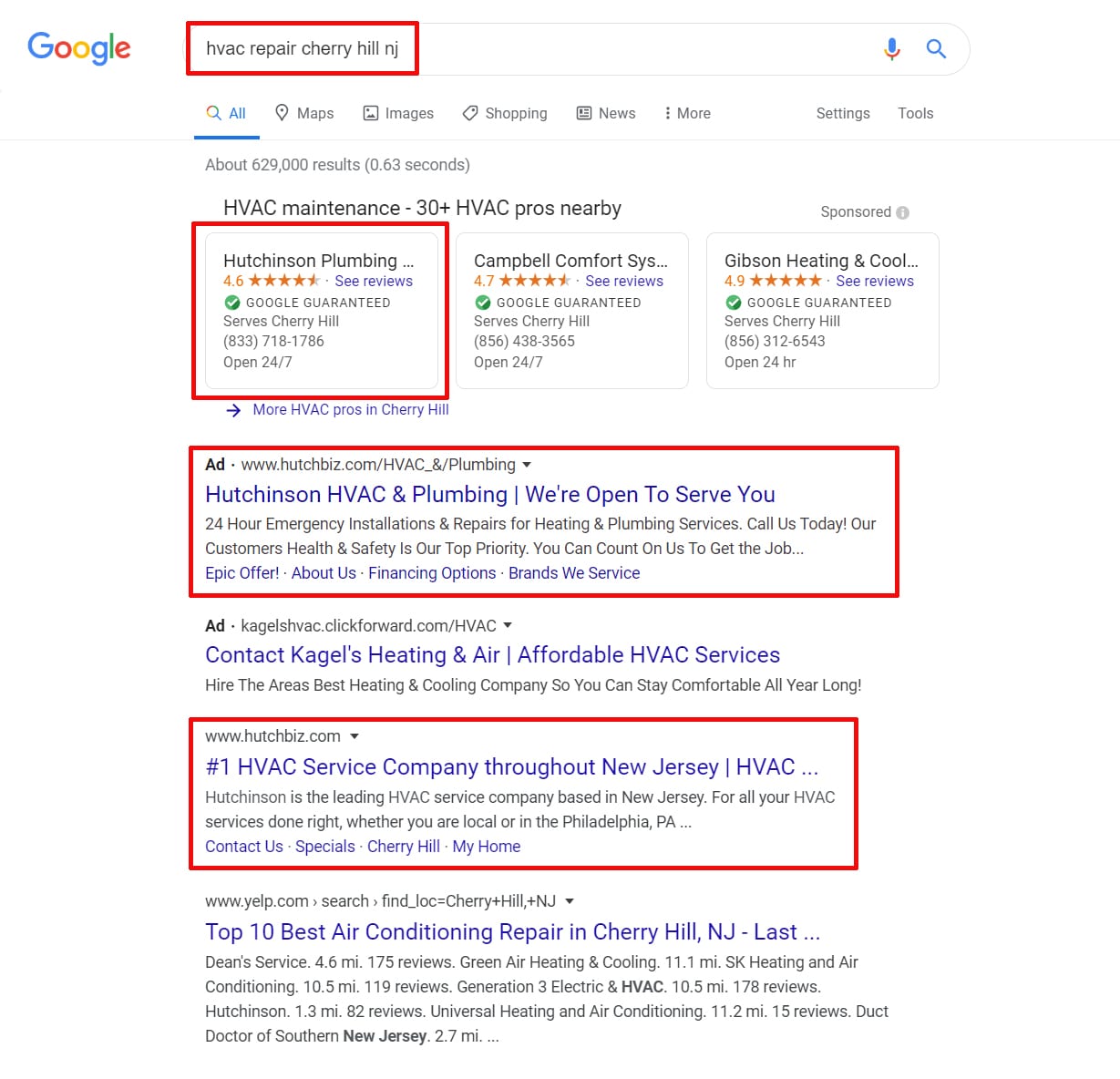The image size is (1120, 1079).
Task: Switch to the Maps tab
Action: point(304,113)
